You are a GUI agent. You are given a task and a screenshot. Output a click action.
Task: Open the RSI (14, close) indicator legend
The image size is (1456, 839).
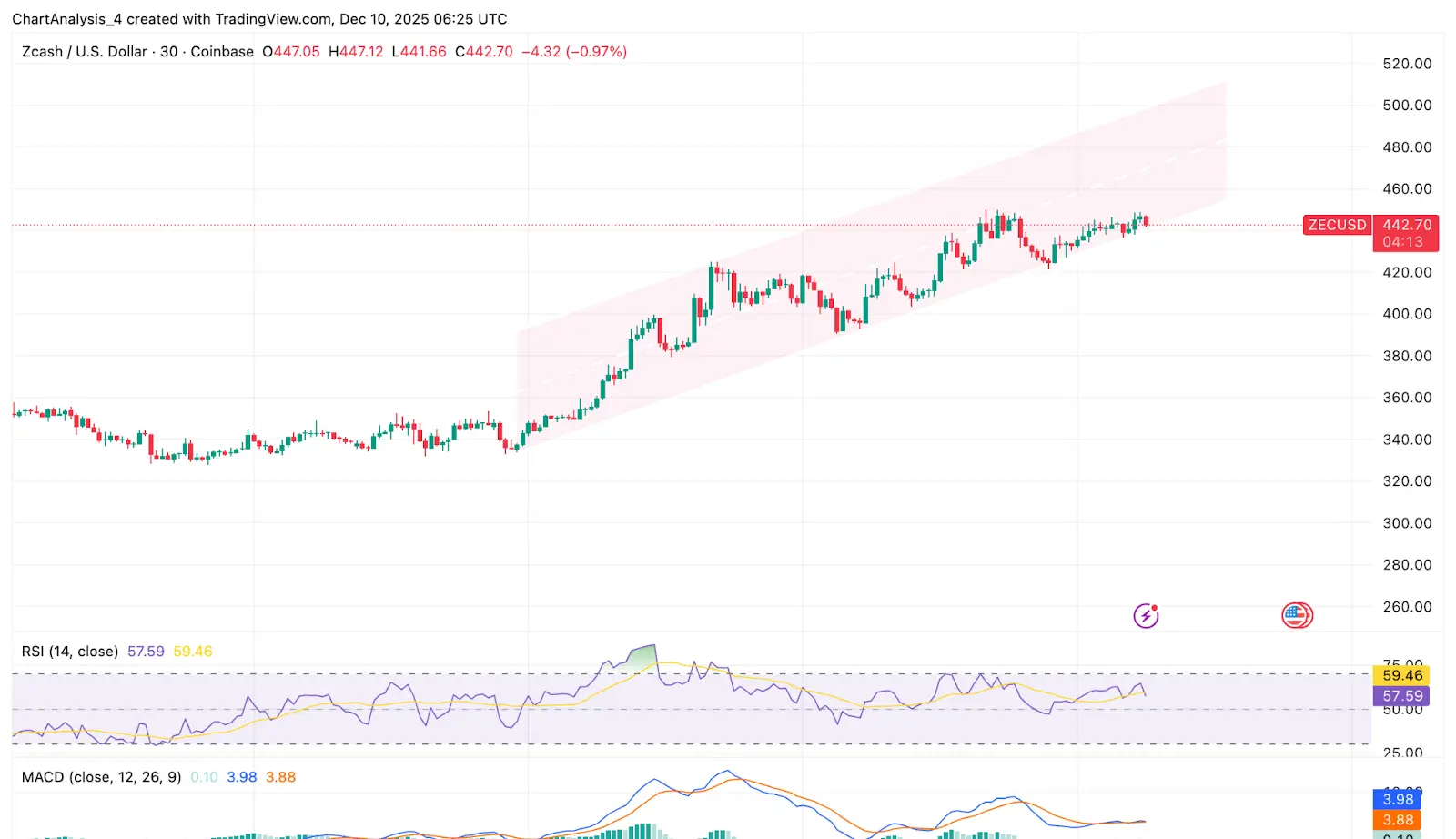pyautogui.click(x=70, y=652)
